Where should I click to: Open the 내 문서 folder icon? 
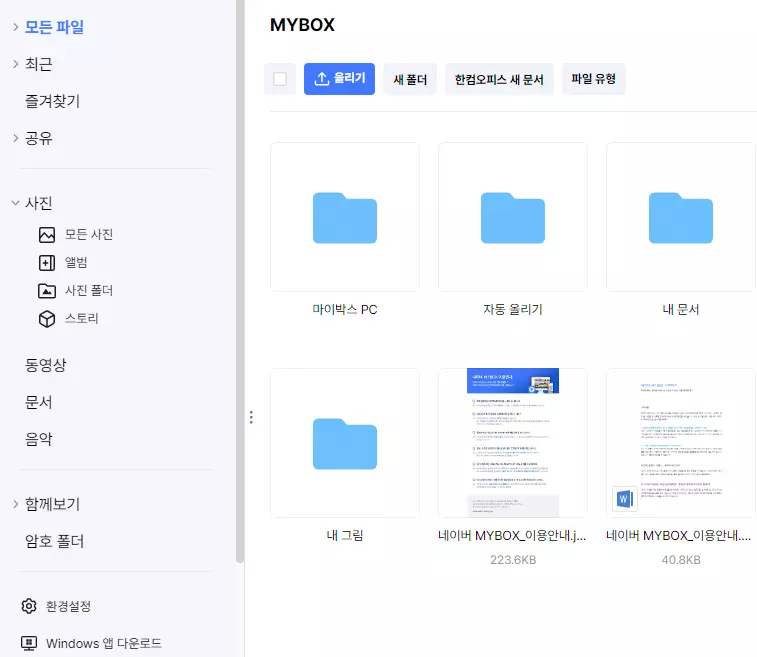681,218
